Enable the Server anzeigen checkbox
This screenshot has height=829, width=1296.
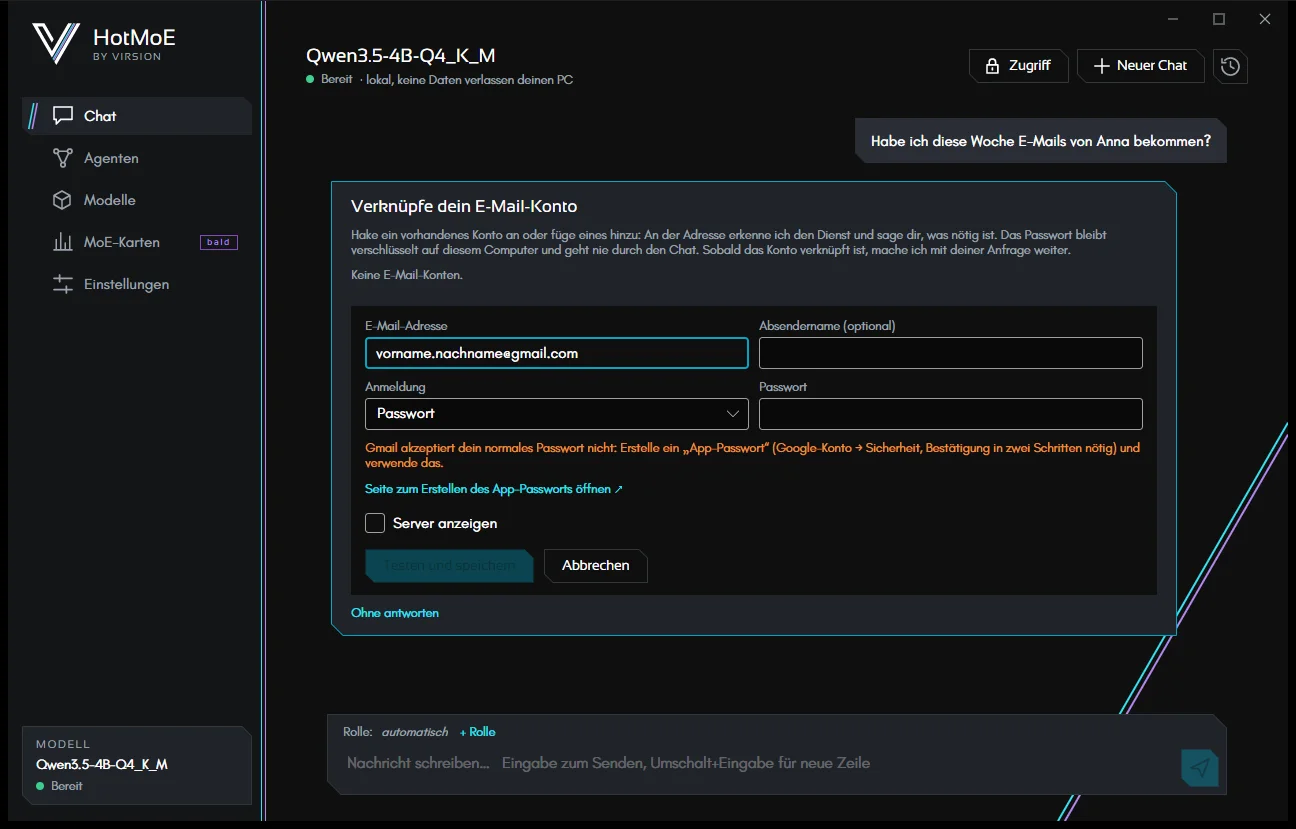pyautogui.click(x=375, y=523)
